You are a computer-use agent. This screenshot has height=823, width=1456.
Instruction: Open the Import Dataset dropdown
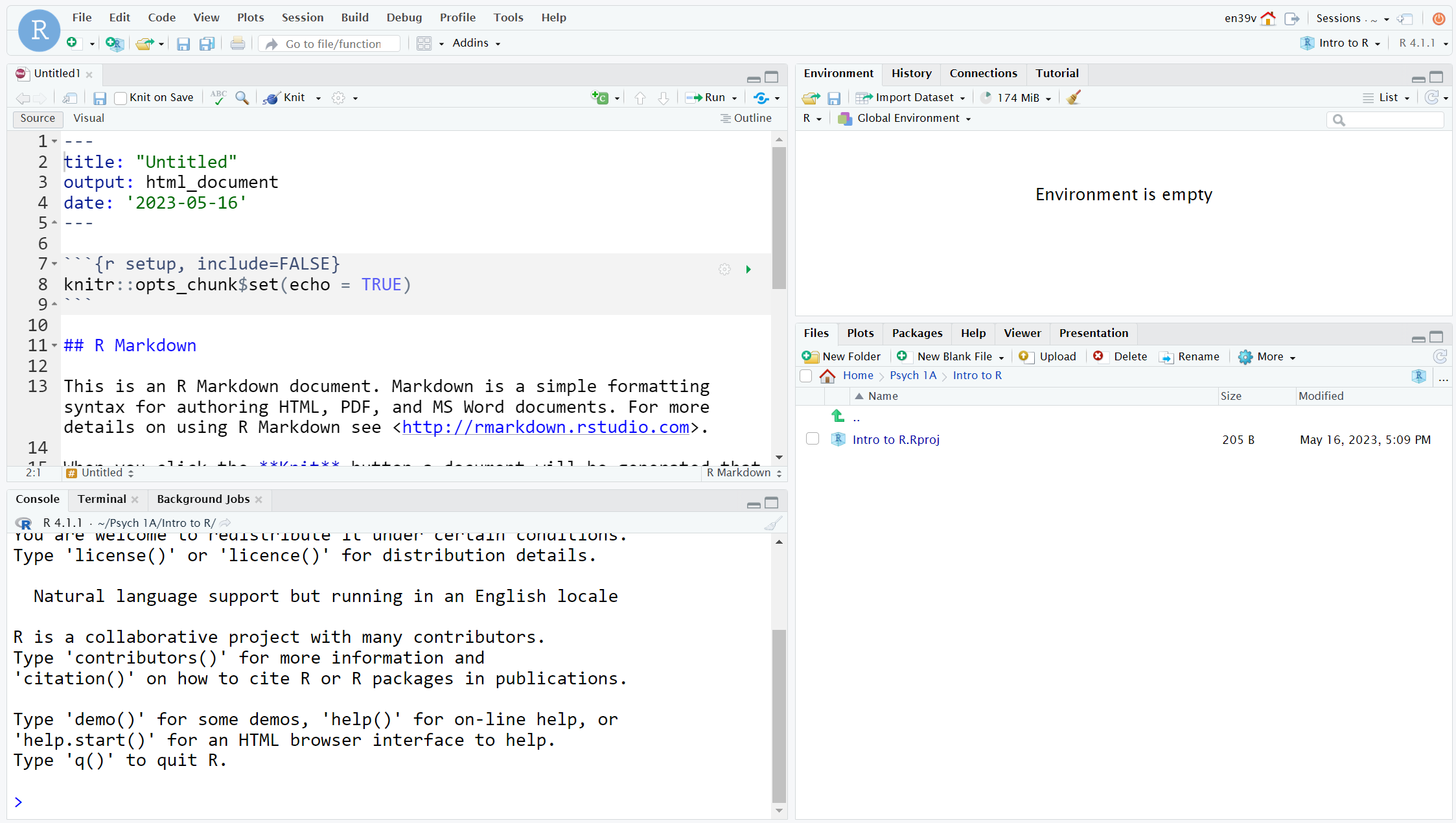(x=910, y=97)
